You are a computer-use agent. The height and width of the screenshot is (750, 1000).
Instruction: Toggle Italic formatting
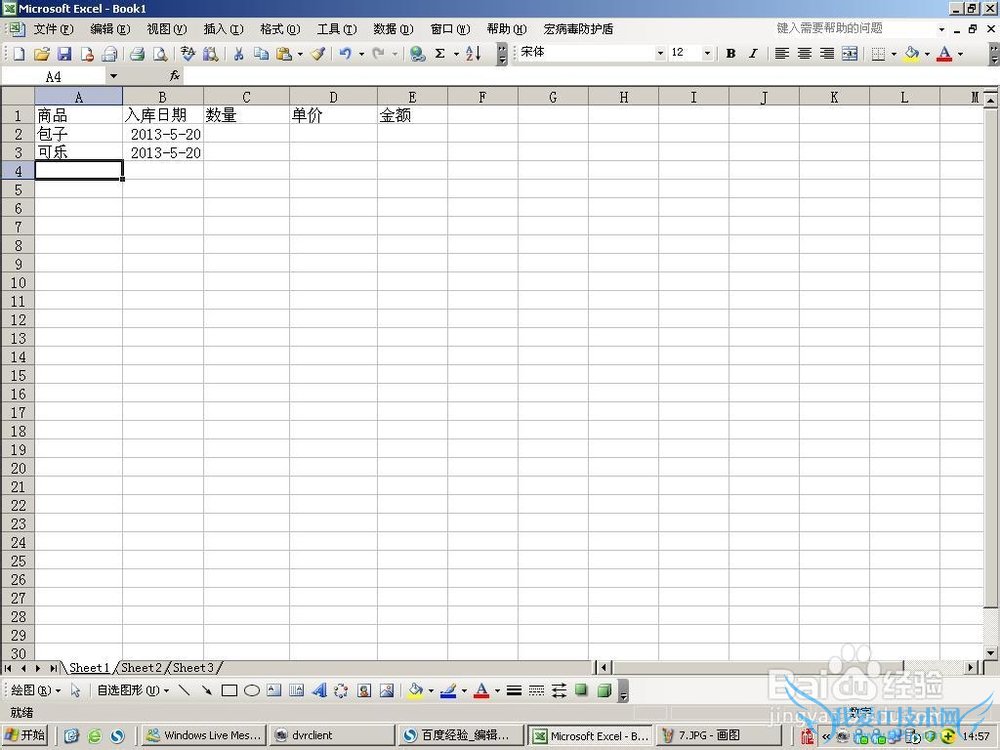click(753, 54)
